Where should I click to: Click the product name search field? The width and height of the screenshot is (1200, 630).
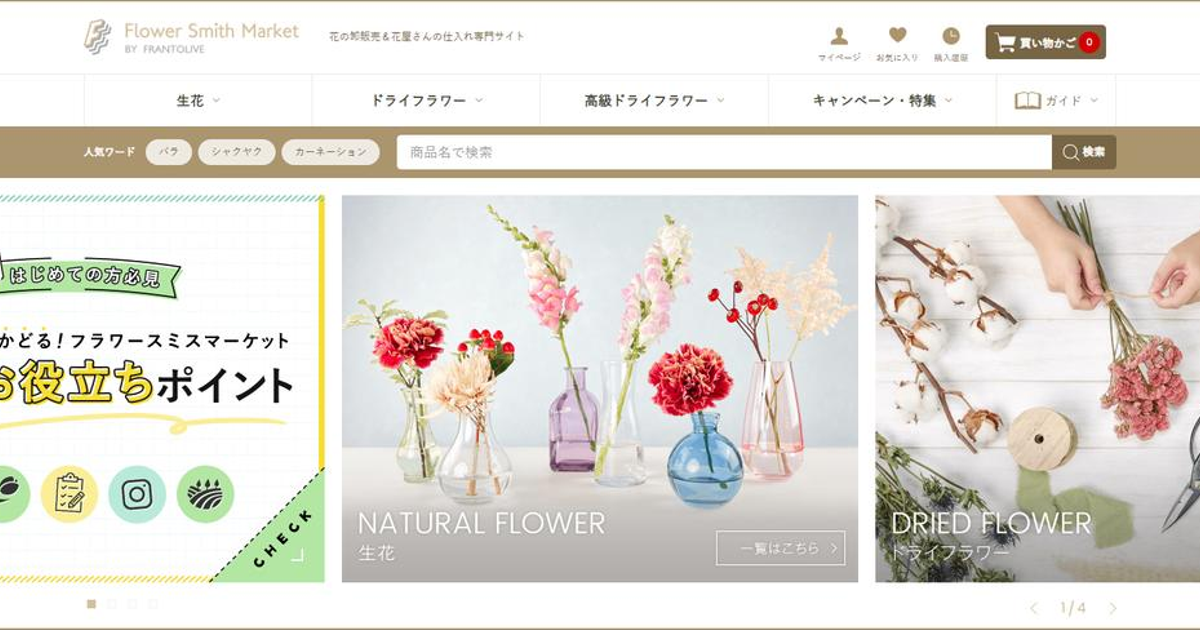point(724,152)
